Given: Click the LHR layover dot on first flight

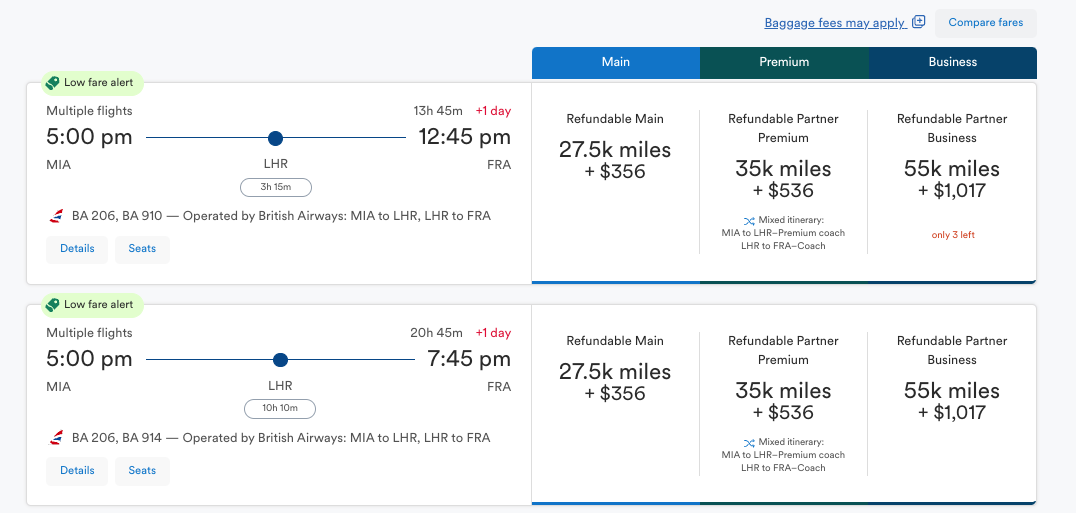Looking at the screenshot, I should [276, 138].
